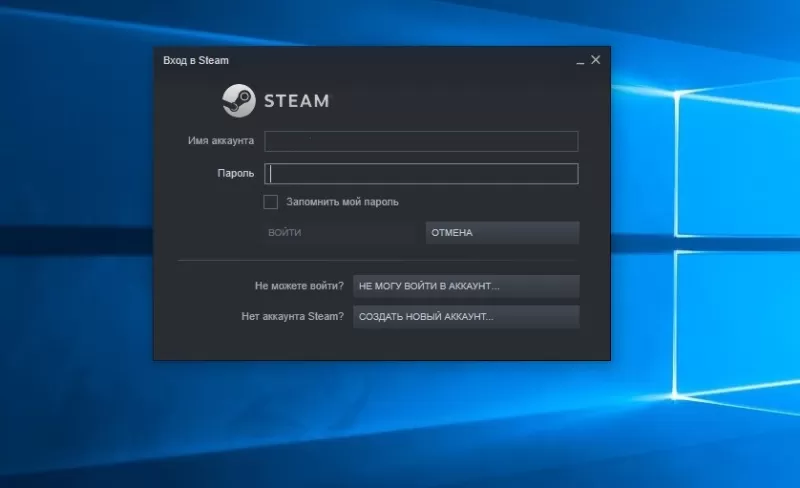Screen dimensions: 800x488
Task: Click the ОТМЕНА cancel button
Action: tap(503, 233)
